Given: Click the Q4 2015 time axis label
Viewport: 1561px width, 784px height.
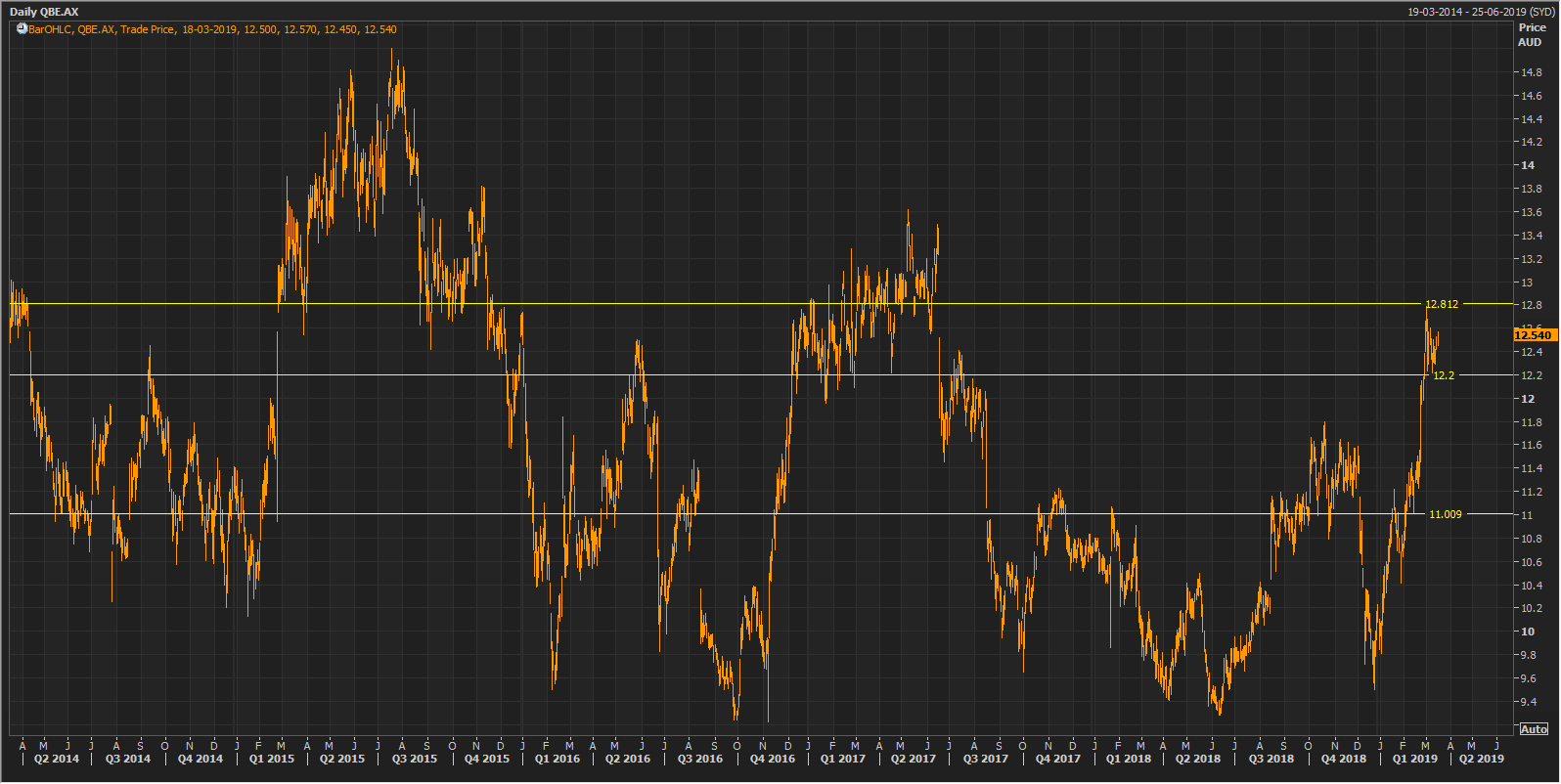Looking at the screenshot, I should click(487, 759).
